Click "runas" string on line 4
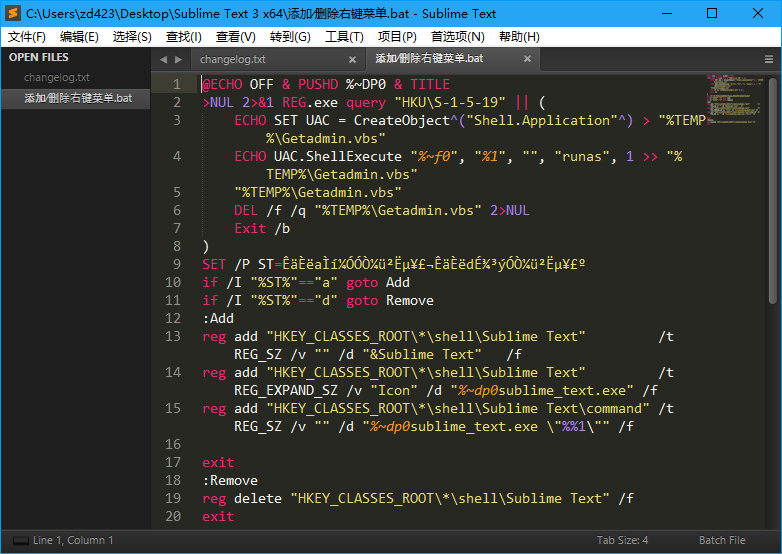 coord(582,157)
